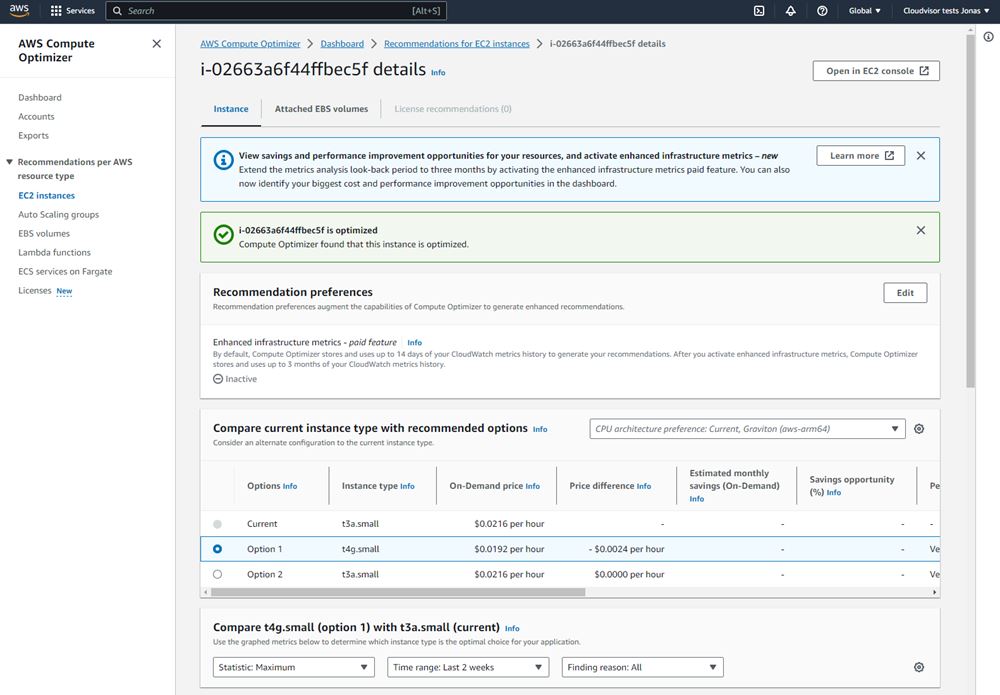
Task: Open the page info panel icon
Action: pyautogui.click(x=988, y=37)
